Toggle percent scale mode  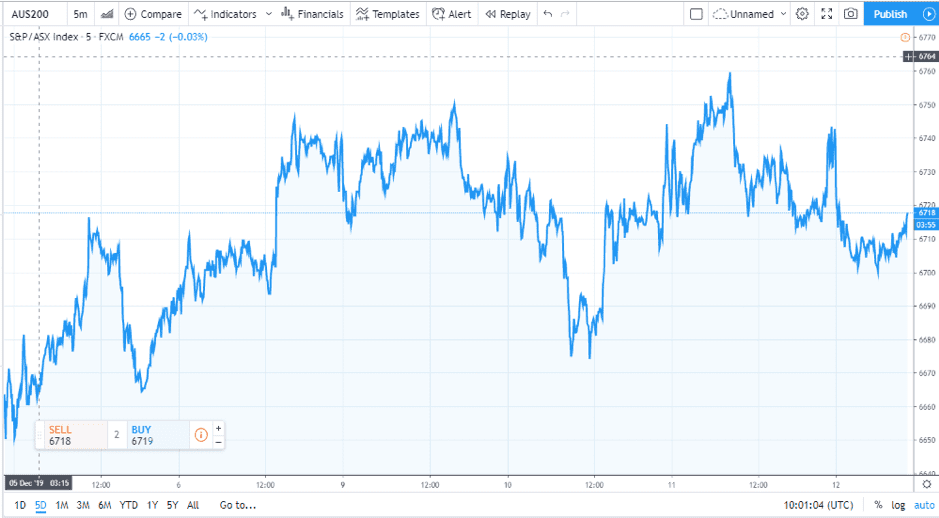[x=878, y=505]
